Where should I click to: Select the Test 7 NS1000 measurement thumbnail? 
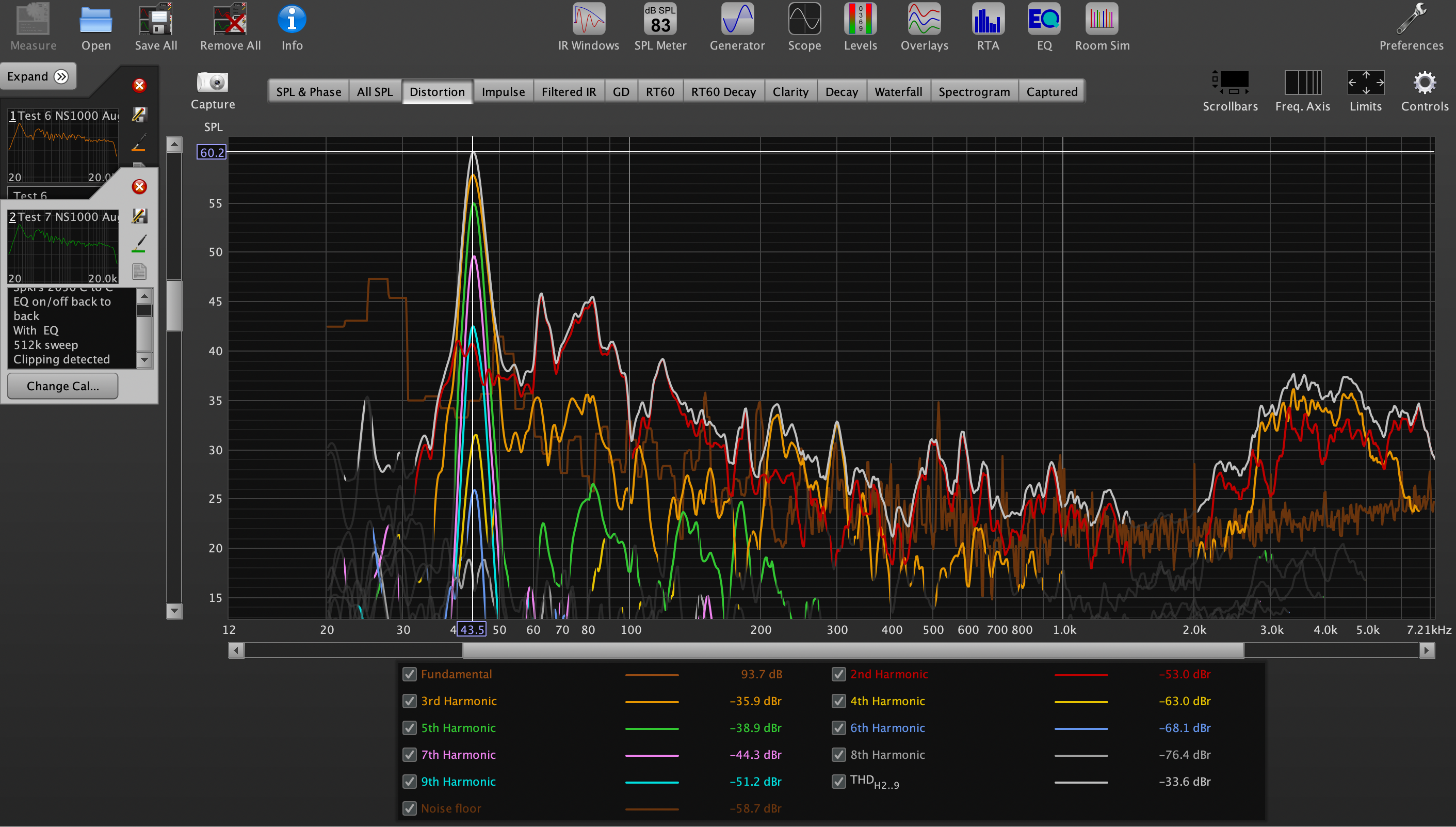pyautogui.click(x=63, y=247)
